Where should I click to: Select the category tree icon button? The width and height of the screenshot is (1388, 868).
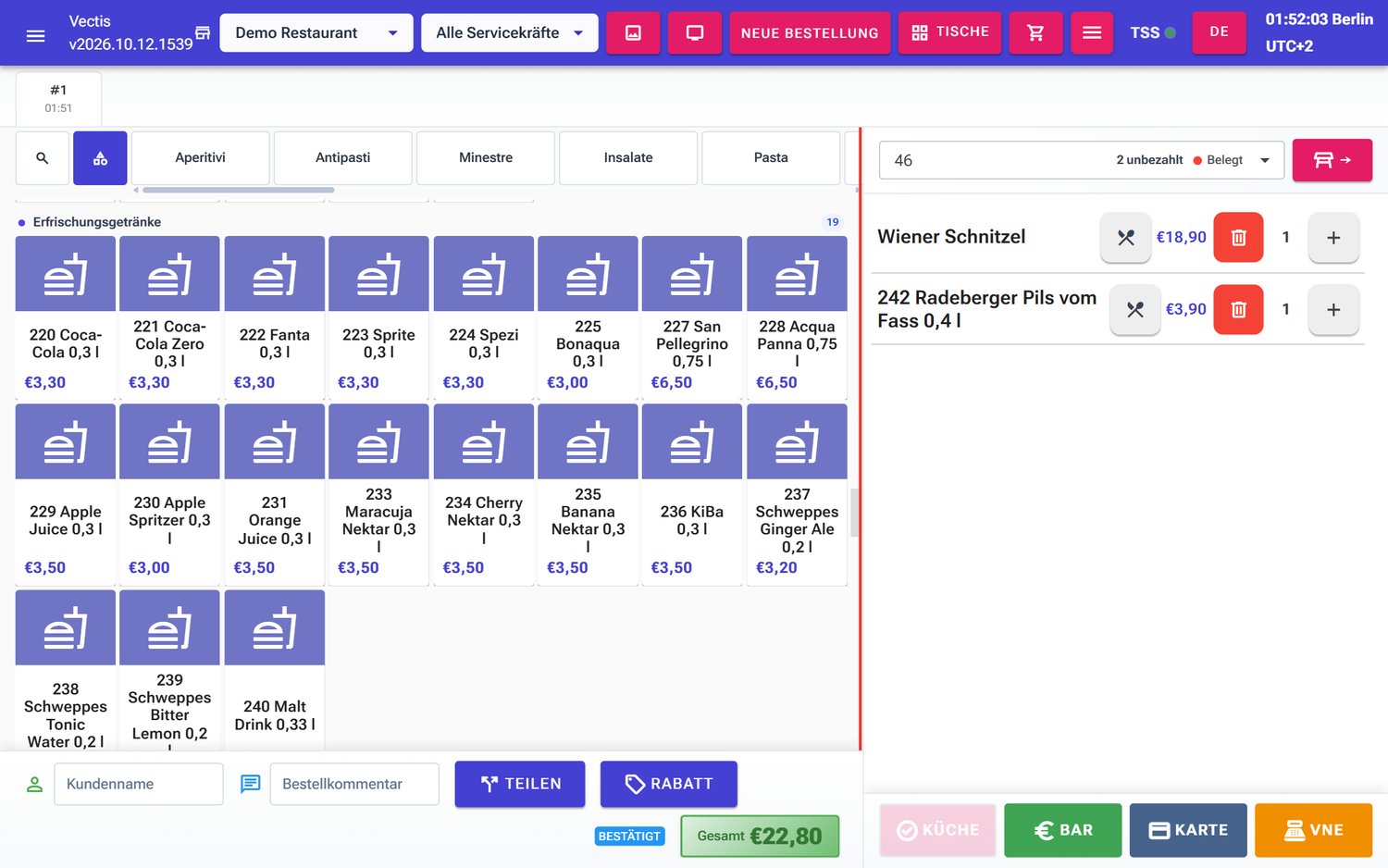[100, 158]
